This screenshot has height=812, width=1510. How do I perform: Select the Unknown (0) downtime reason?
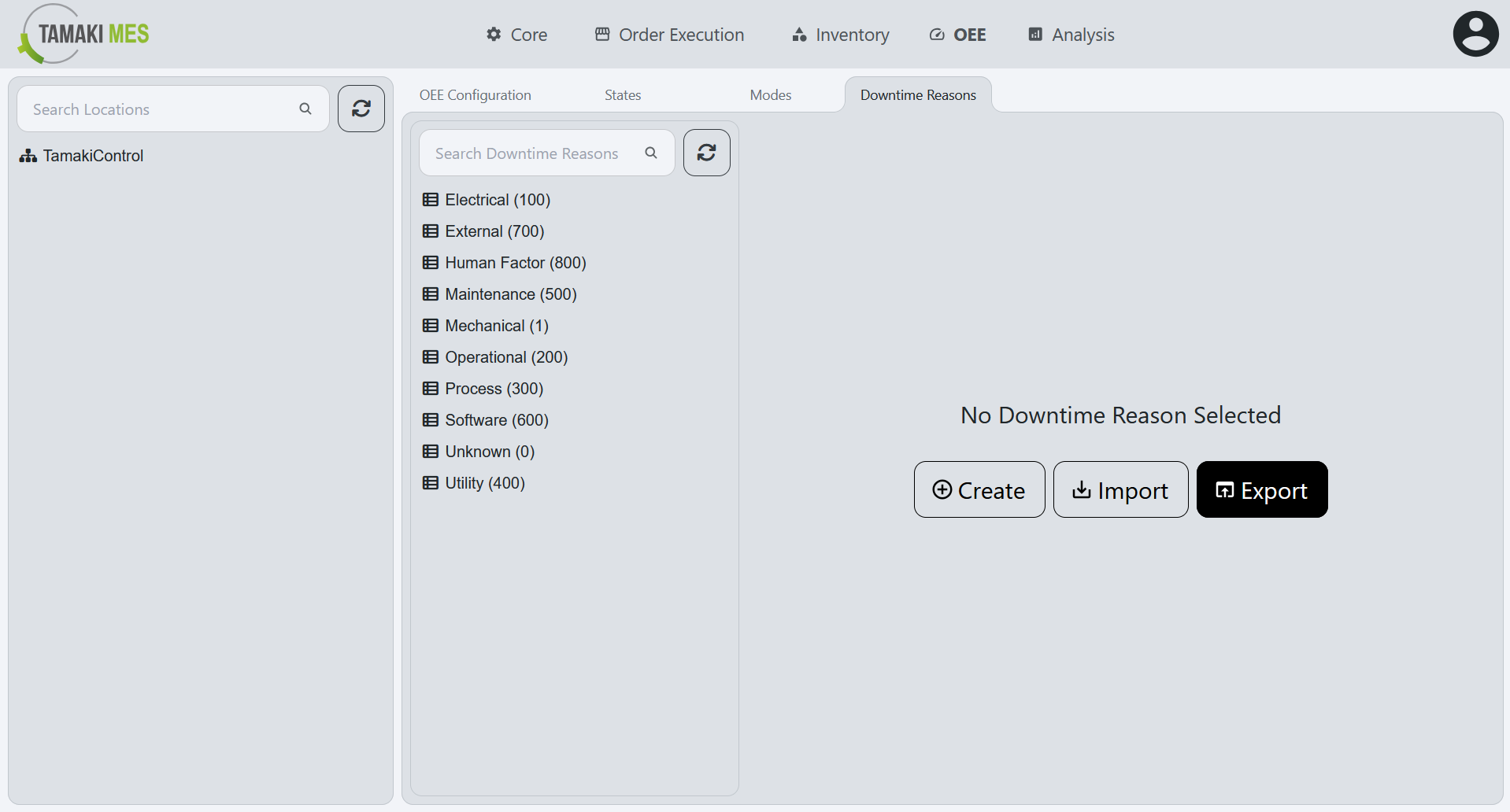point(489,451)
